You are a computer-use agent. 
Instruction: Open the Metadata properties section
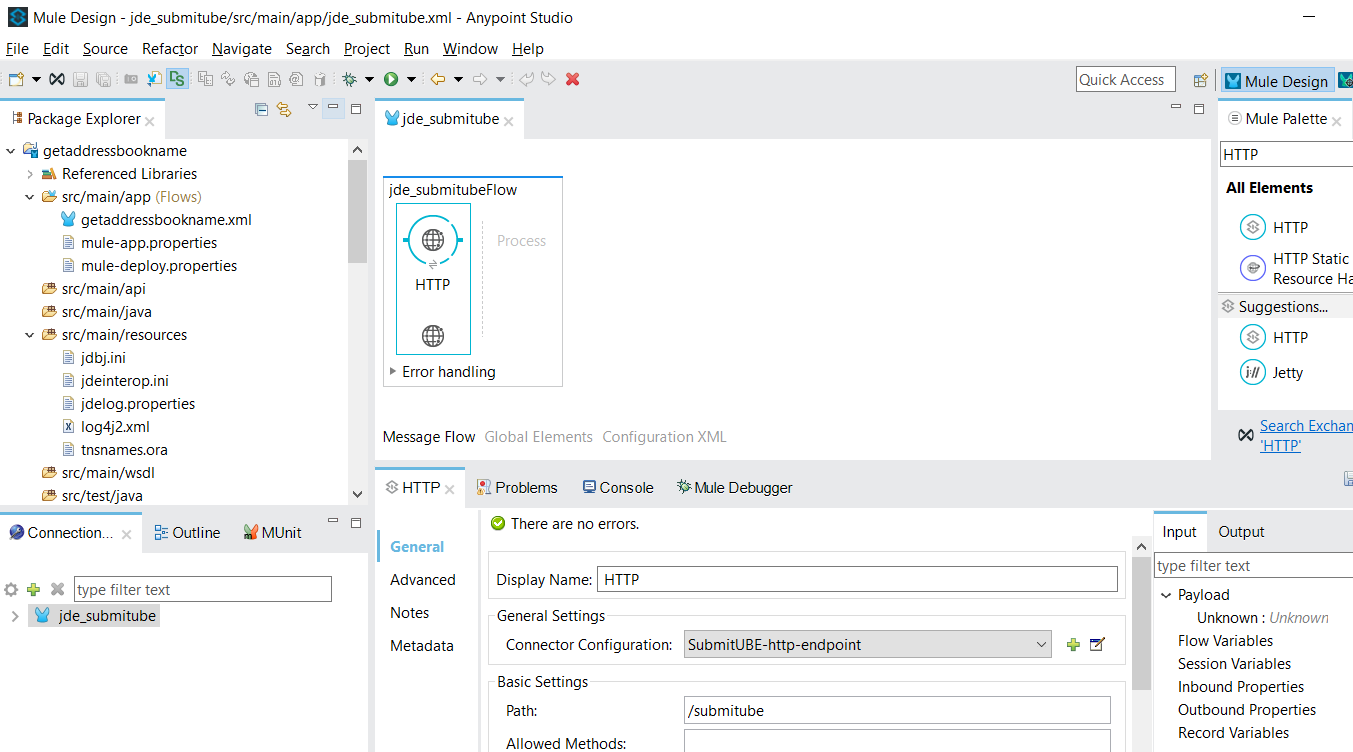(x=421, y=646)
